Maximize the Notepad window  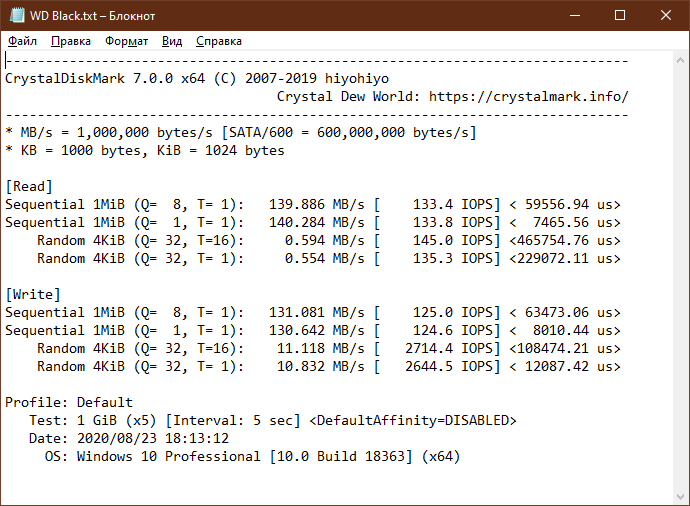620,15
